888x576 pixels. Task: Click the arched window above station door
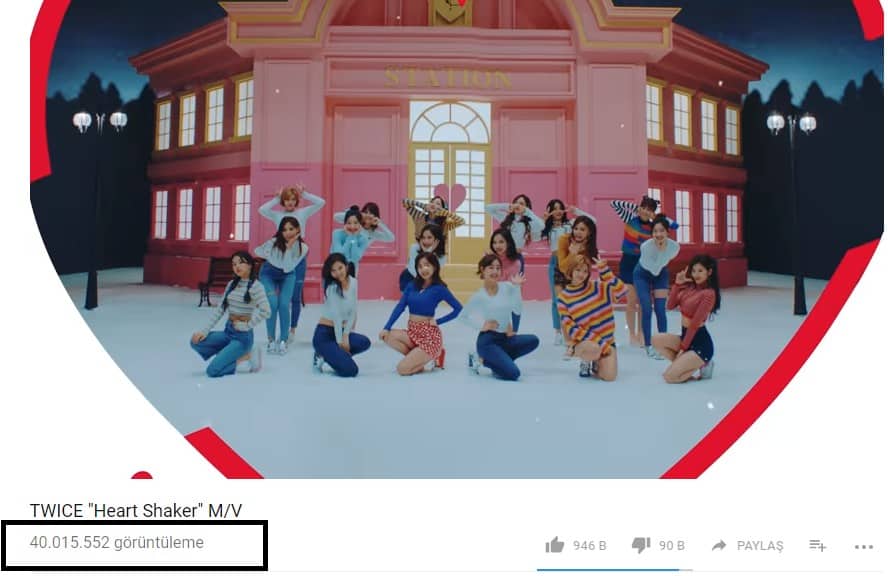coord(450,122)
